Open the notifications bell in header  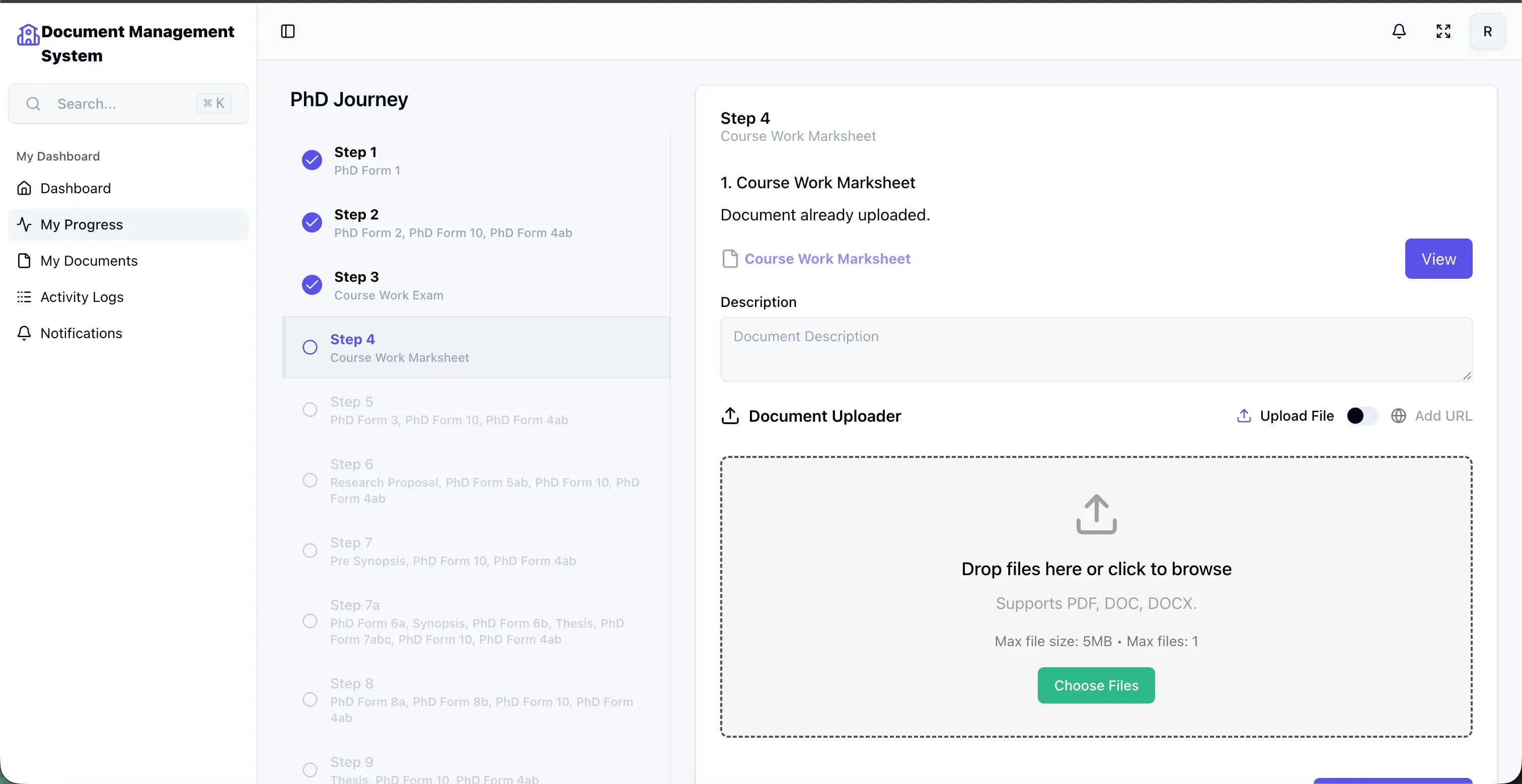pos(1399,31)
